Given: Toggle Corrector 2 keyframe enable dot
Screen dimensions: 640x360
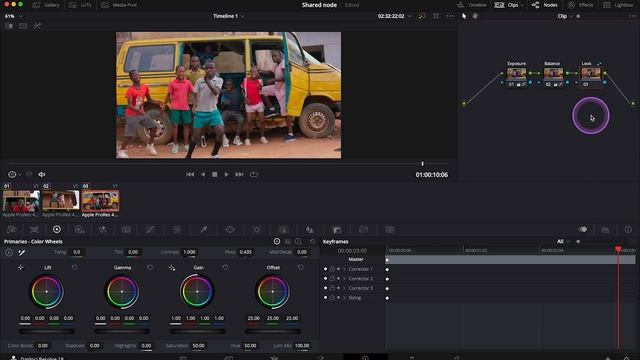Looking at the screenshot, I should coord(325,278).
